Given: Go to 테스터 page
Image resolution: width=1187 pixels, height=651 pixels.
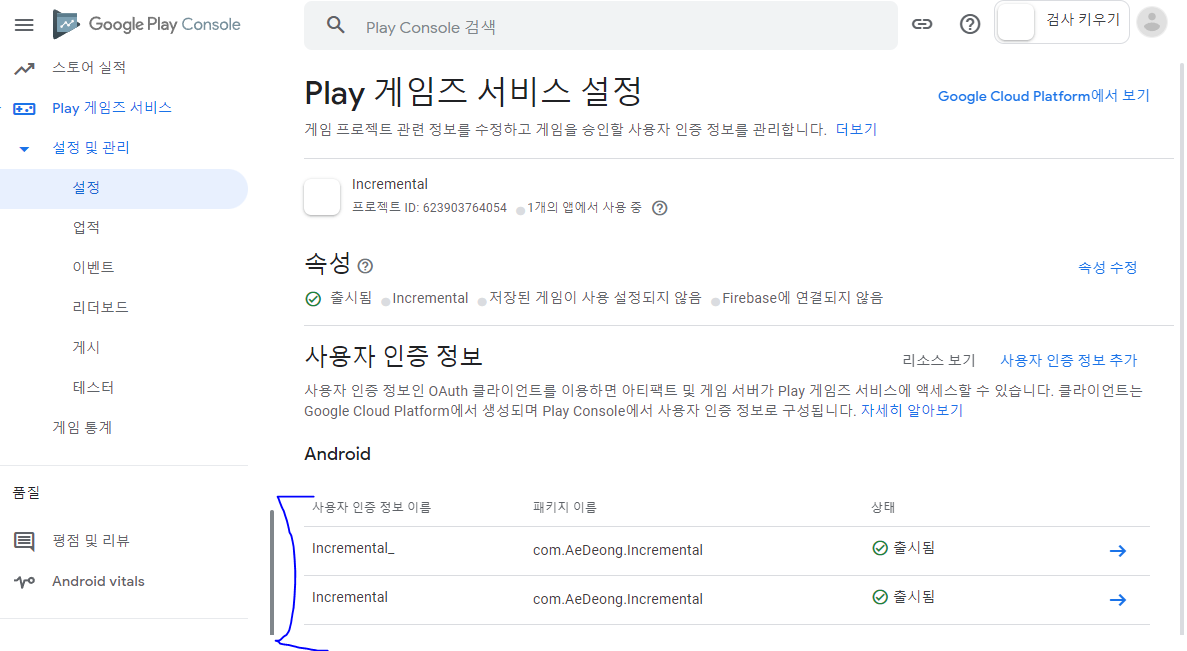Looking at the screenshot, I should (x=93, y=388).
